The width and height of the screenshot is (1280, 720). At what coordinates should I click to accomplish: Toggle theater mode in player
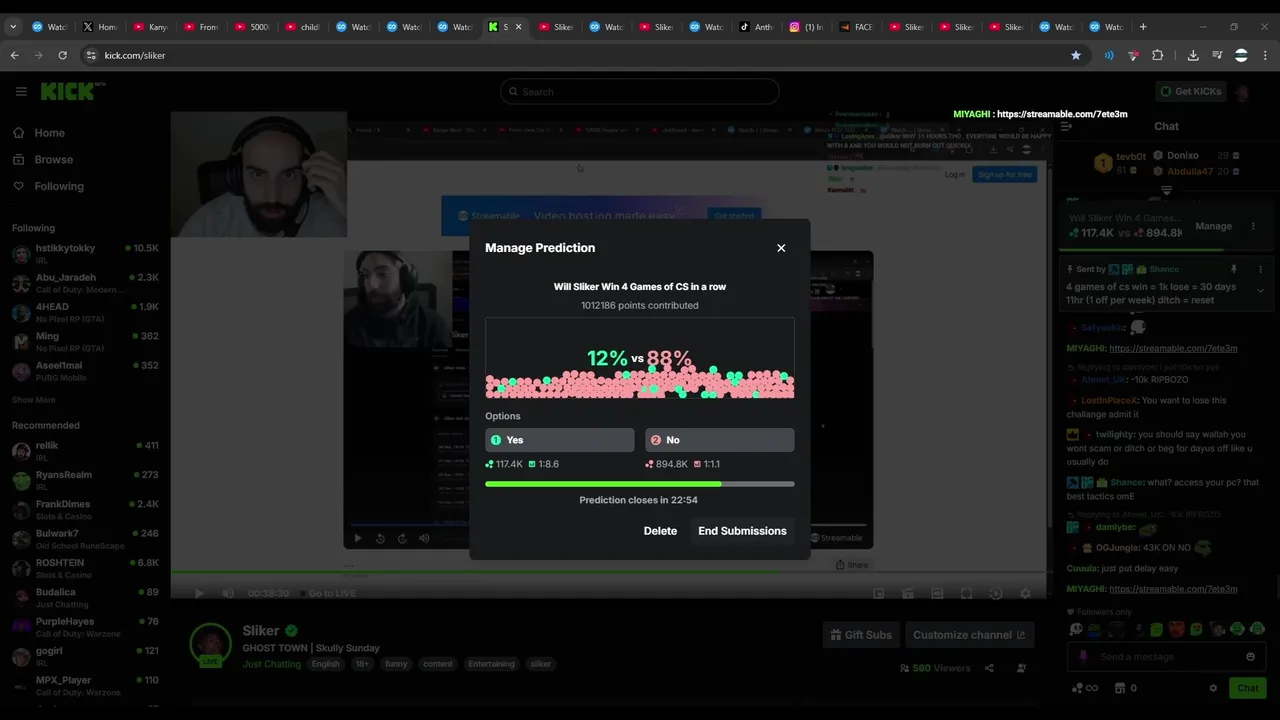pyautogui.click(x=937, y=593)
